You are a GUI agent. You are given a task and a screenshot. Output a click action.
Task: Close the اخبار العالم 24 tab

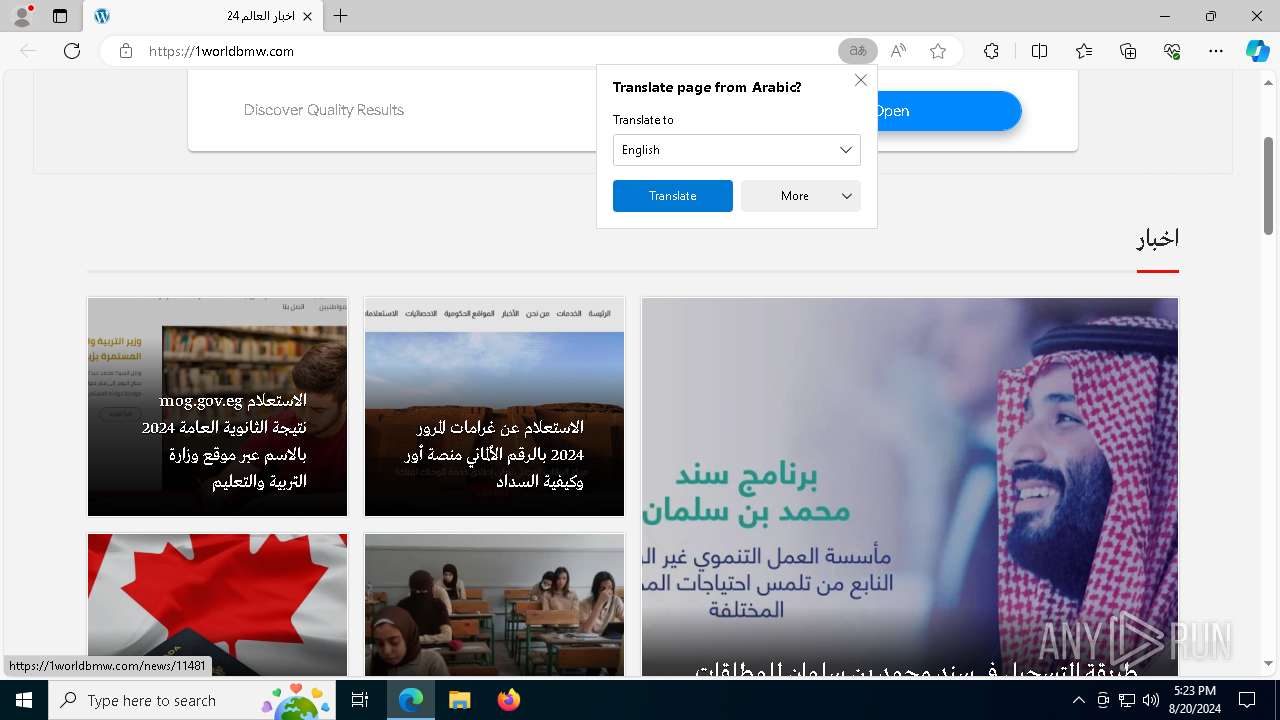coord(308,16)
